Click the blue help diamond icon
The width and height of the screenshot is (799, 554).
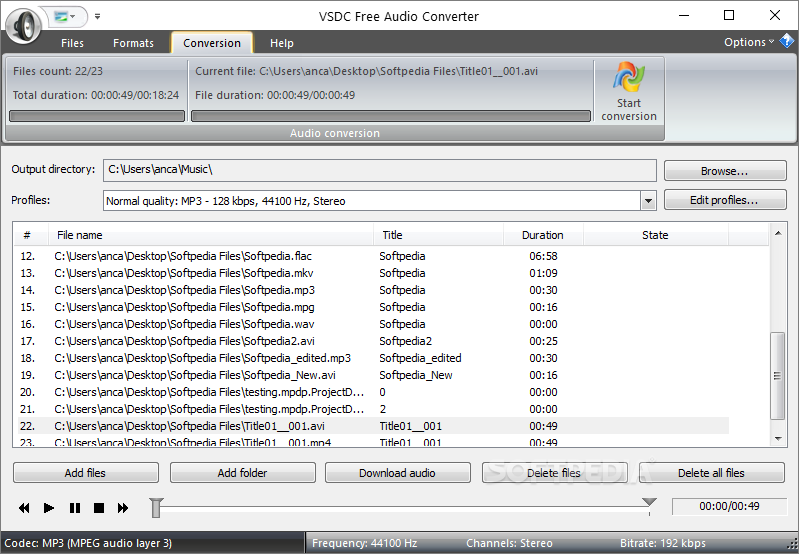(x=787, y=41)
